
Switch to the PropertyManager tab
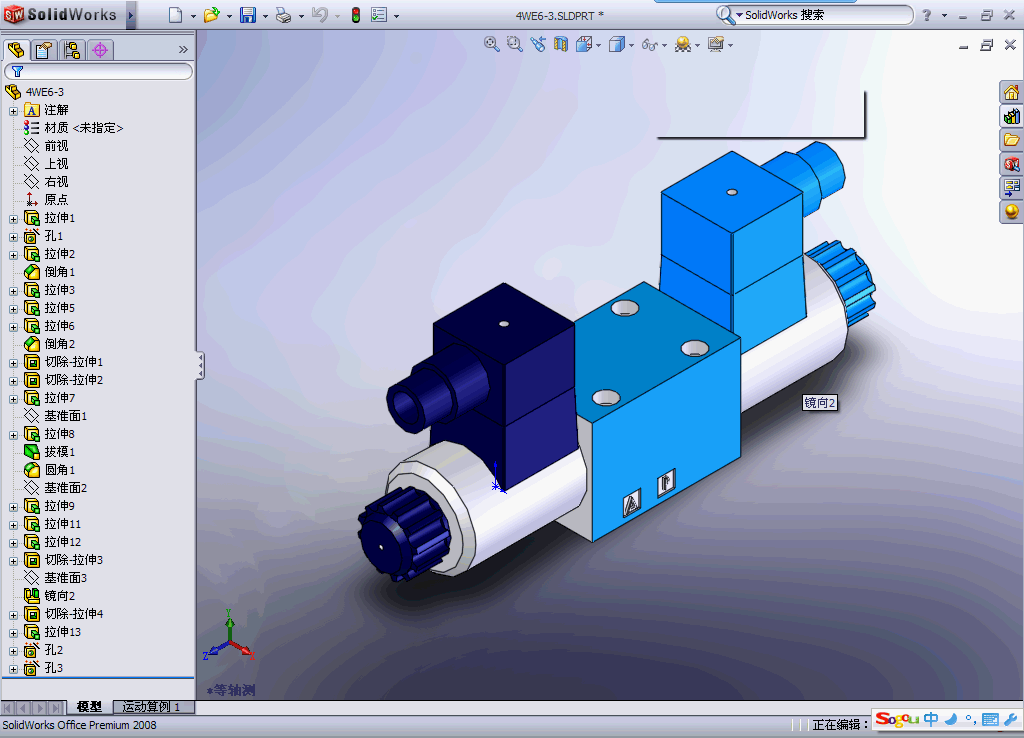(44, 50)
